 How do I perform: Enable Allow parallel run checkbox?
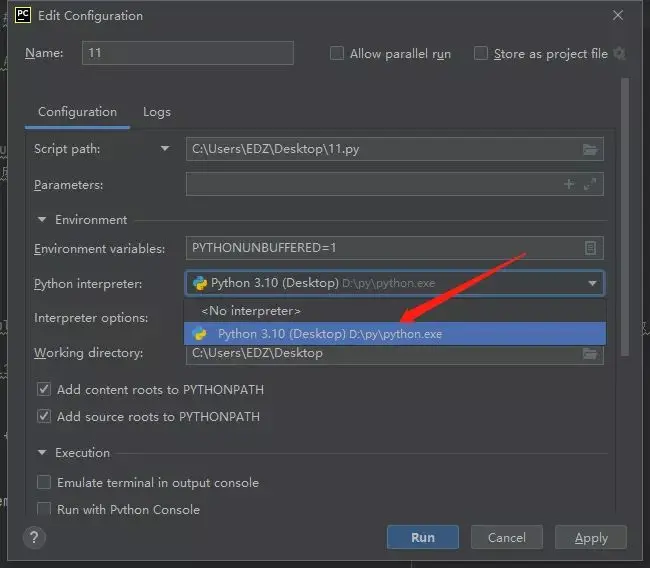pyautogui.click(x=337, y=53)
